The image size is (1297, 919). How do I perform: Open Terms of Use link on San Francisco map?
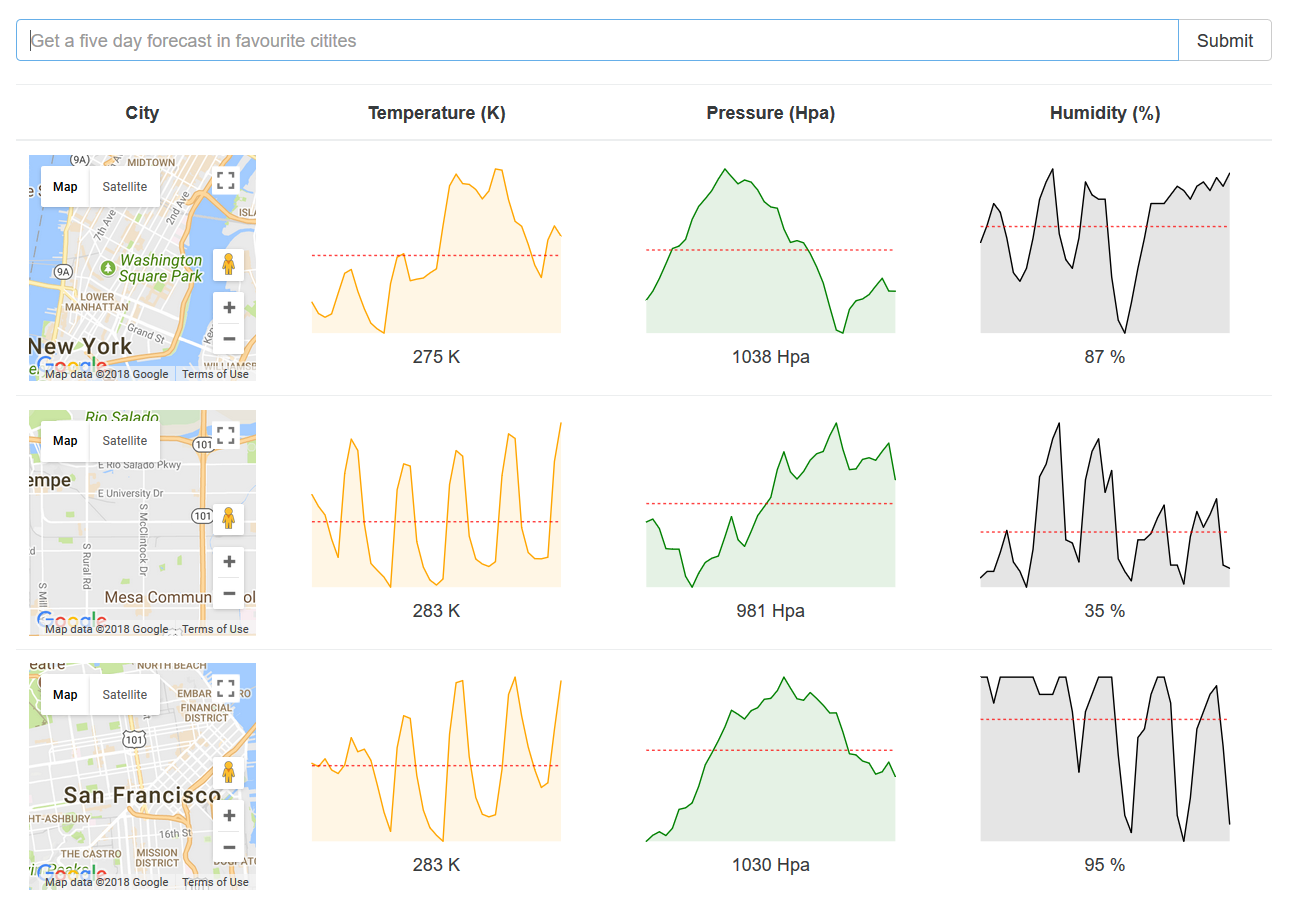pyautogui.click(x=215, y=882)
